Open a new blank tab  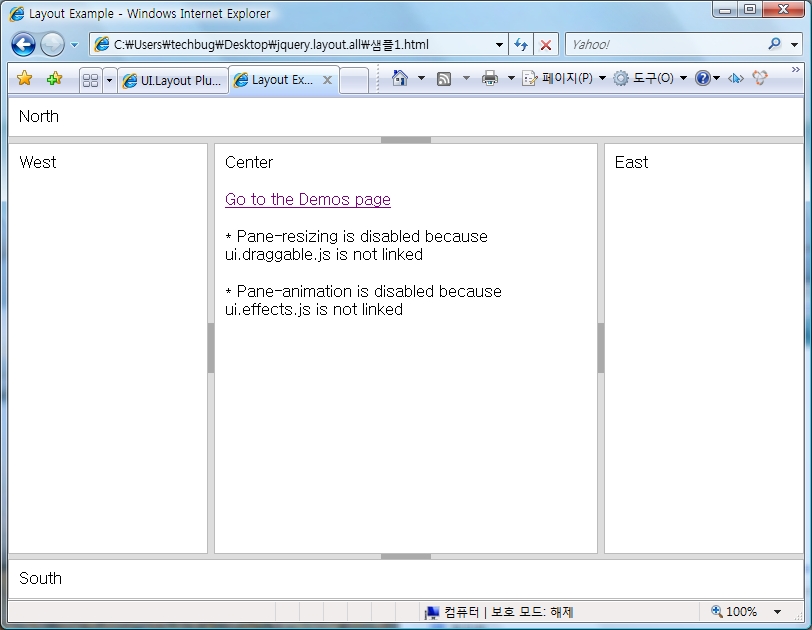tap(354, 81)
